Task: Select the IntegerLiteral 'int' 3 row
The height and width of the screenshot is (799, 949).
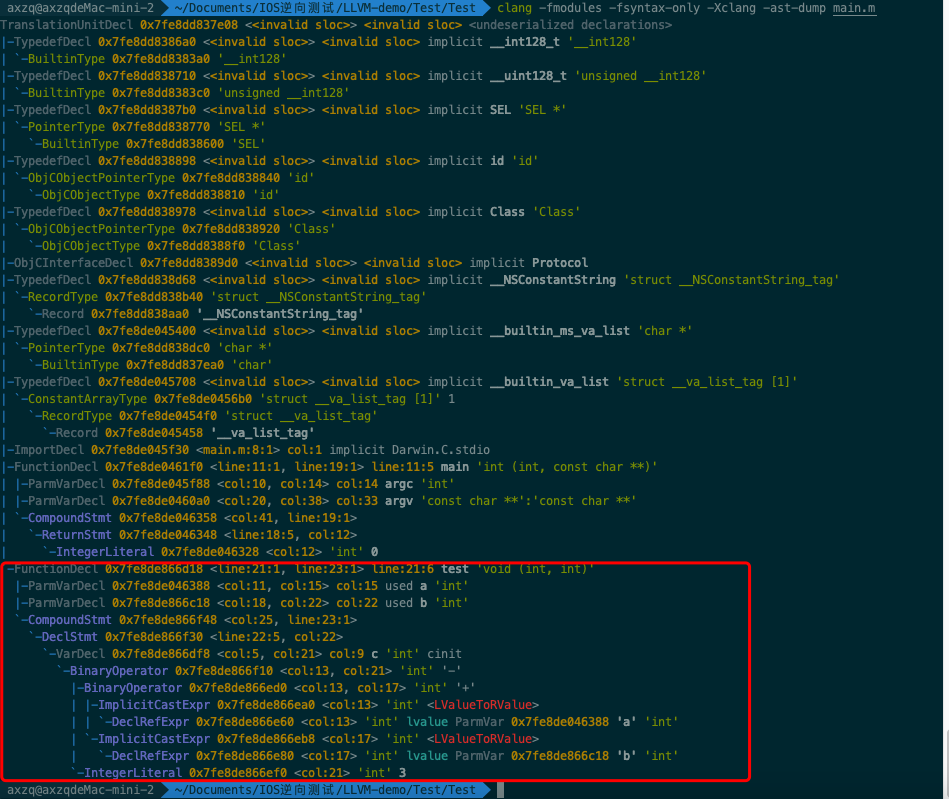Action: pyautogui.click(x=238, y=772)
